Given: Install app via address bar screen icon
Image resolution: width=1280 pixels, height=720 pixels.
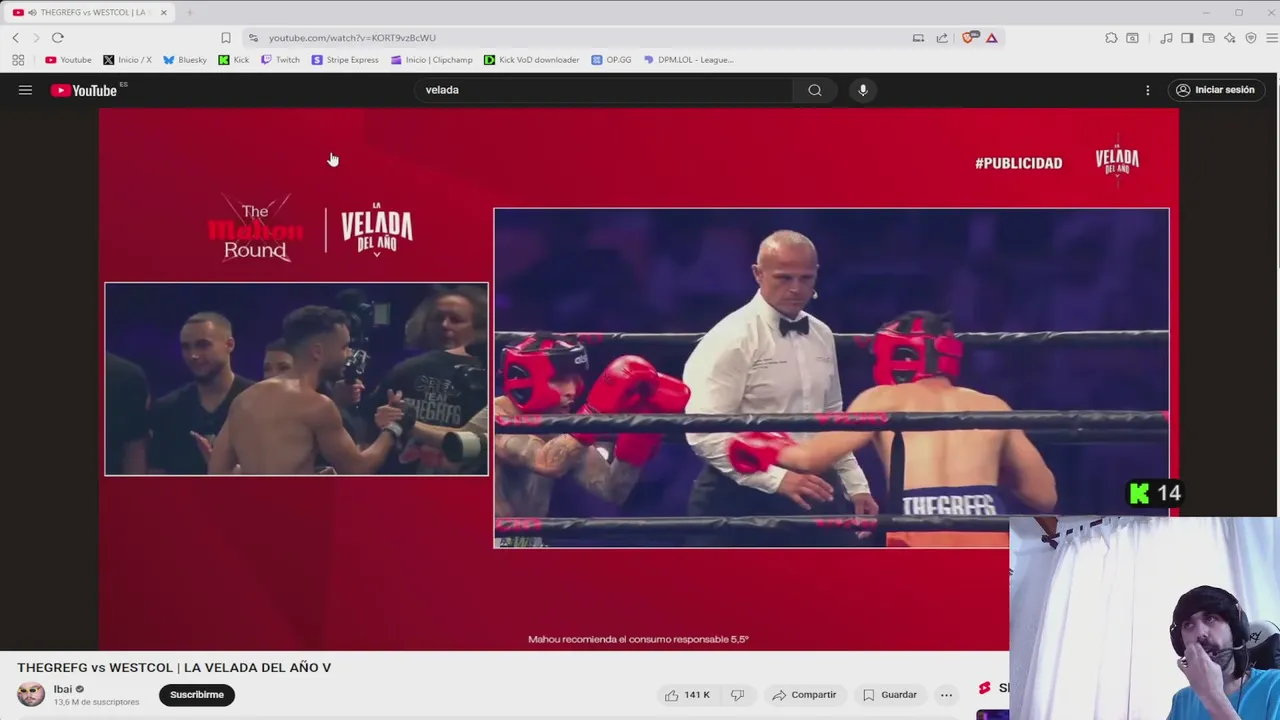Looking at the screenshot, I should pos(918,38).
